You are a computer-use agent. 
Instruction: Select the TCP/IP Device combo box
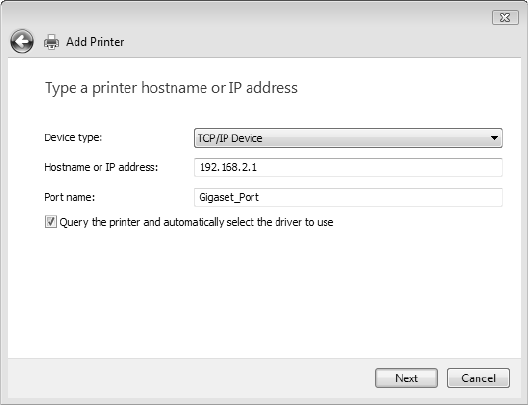(348, 138)
